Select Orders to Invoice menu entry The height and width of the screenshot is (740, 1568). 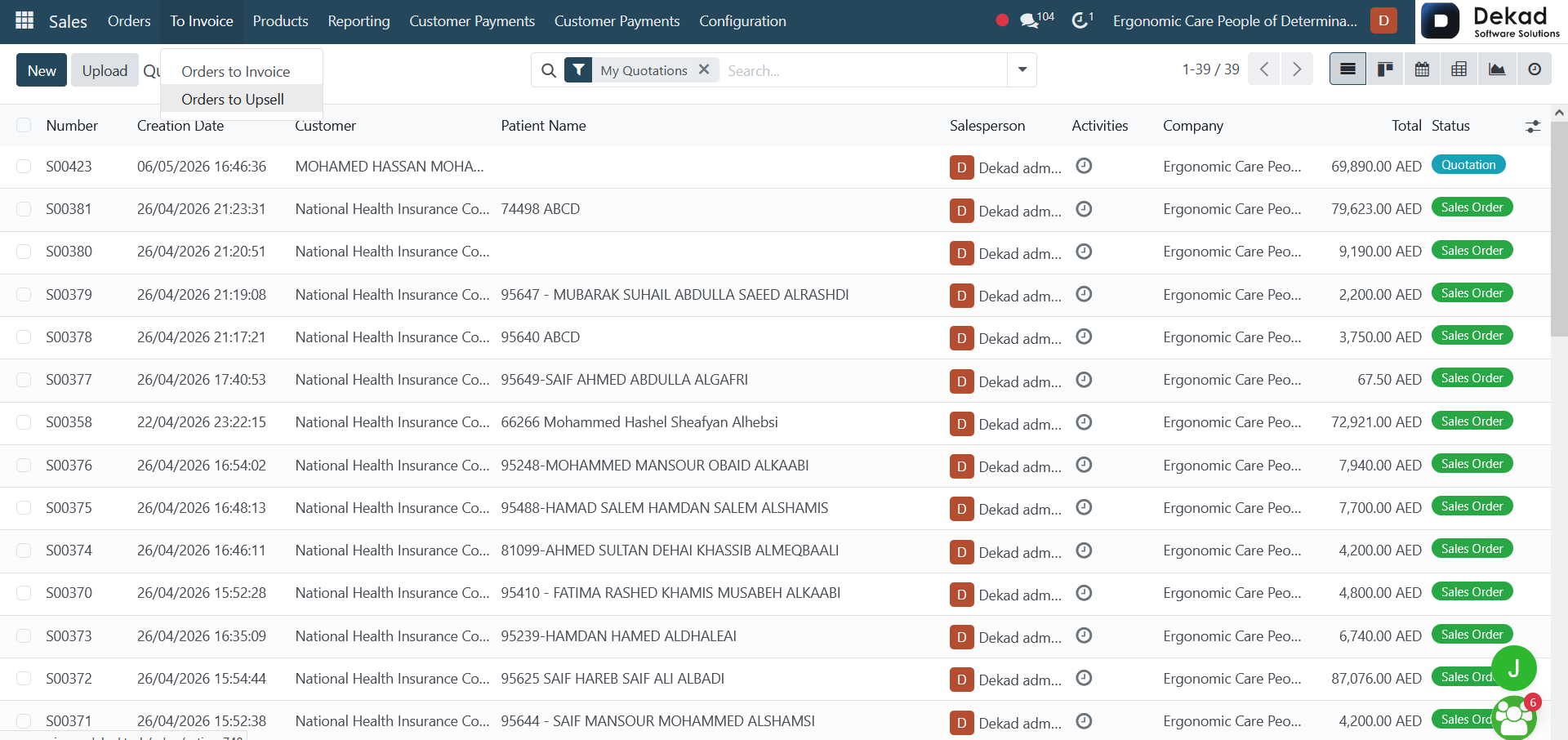click(x=236, y=72)
